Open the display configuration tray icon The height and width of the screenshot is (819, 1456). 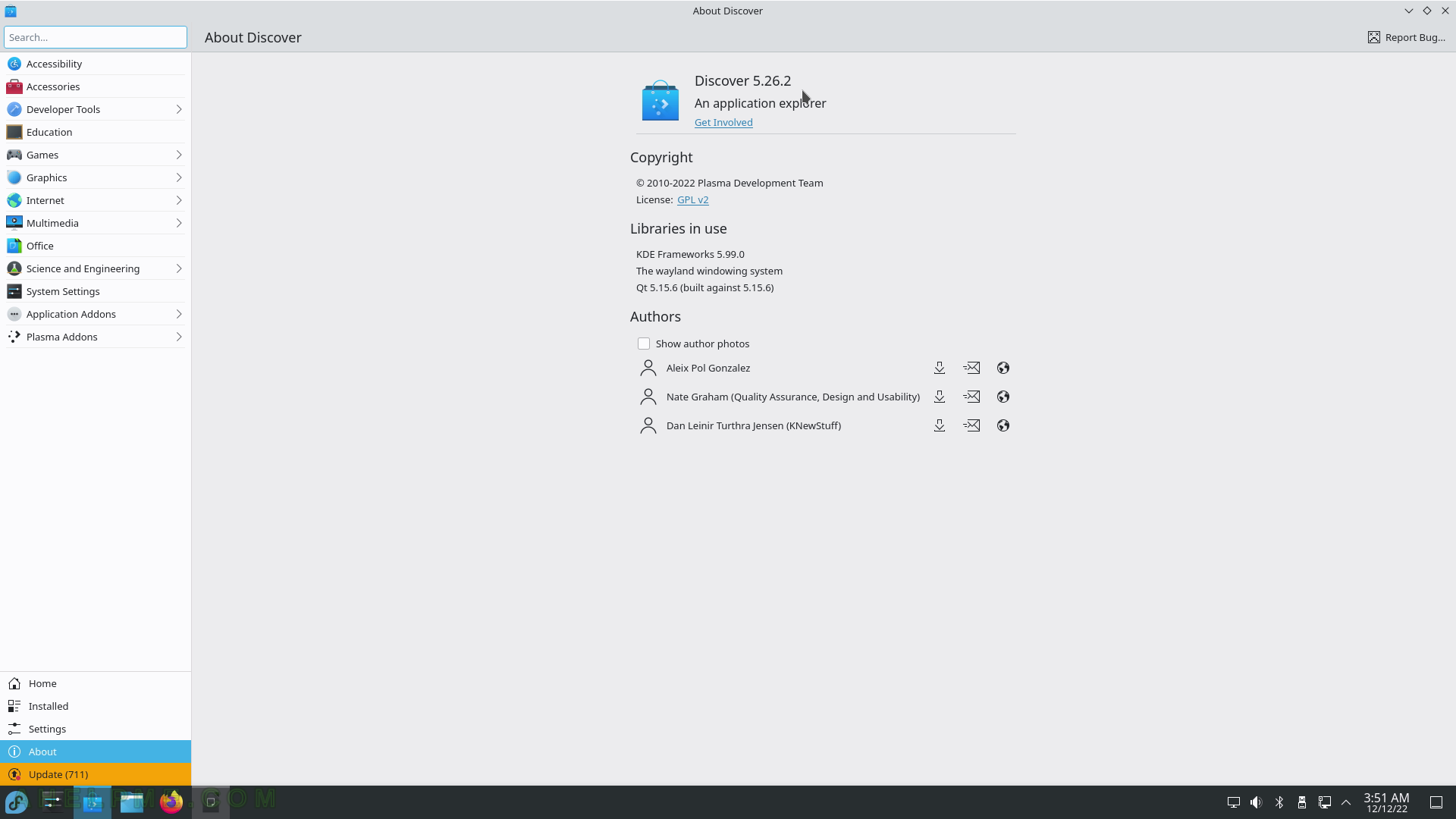tap(1234, 802)
